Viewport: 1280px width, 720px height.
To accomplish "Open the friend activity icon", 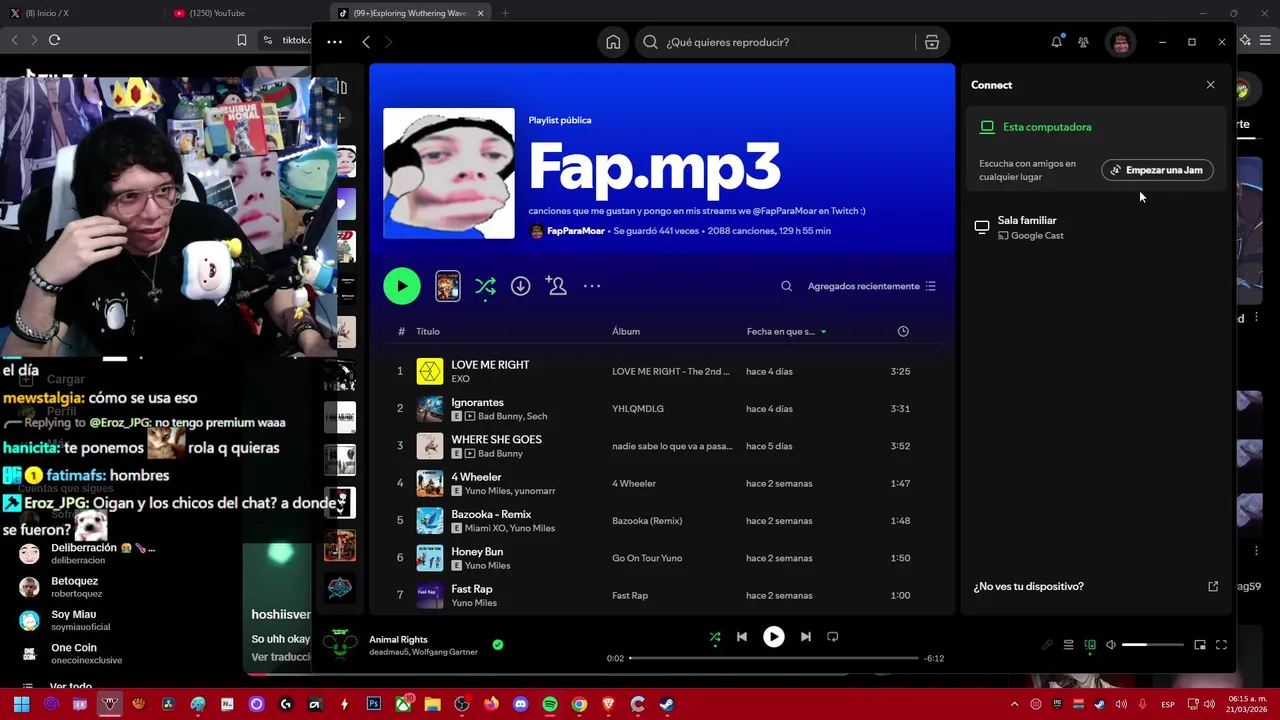I will coord(1083,42).
